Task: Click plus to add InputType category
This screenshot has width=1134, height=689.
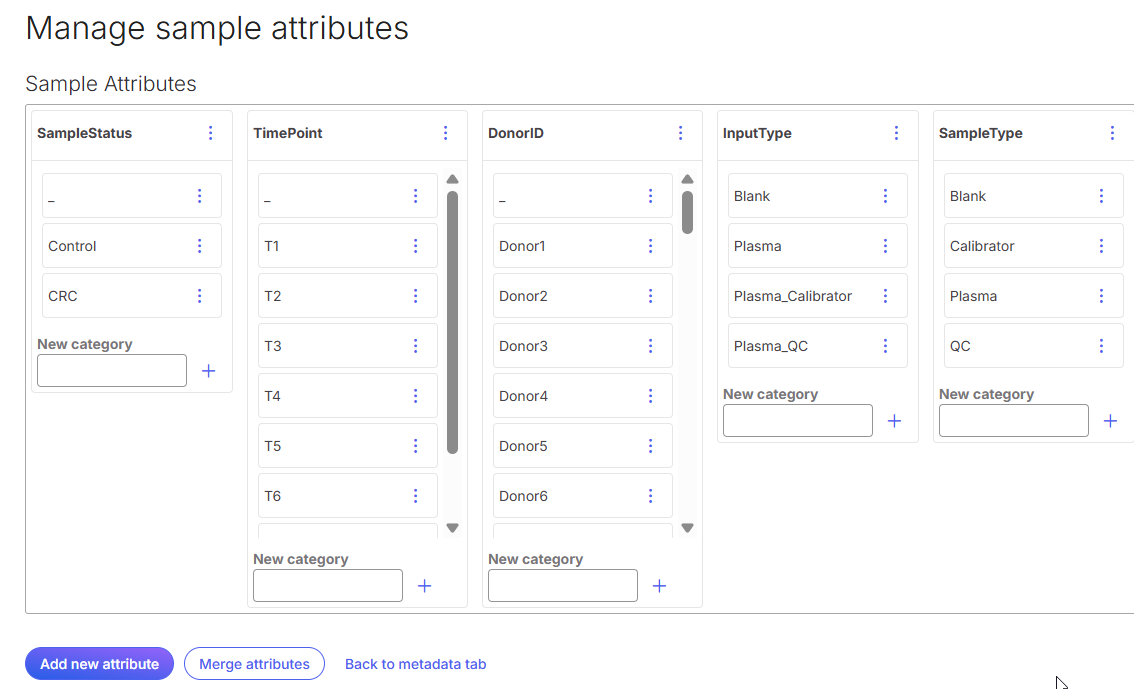Action: pyautogui.click(x=894, y=421)
